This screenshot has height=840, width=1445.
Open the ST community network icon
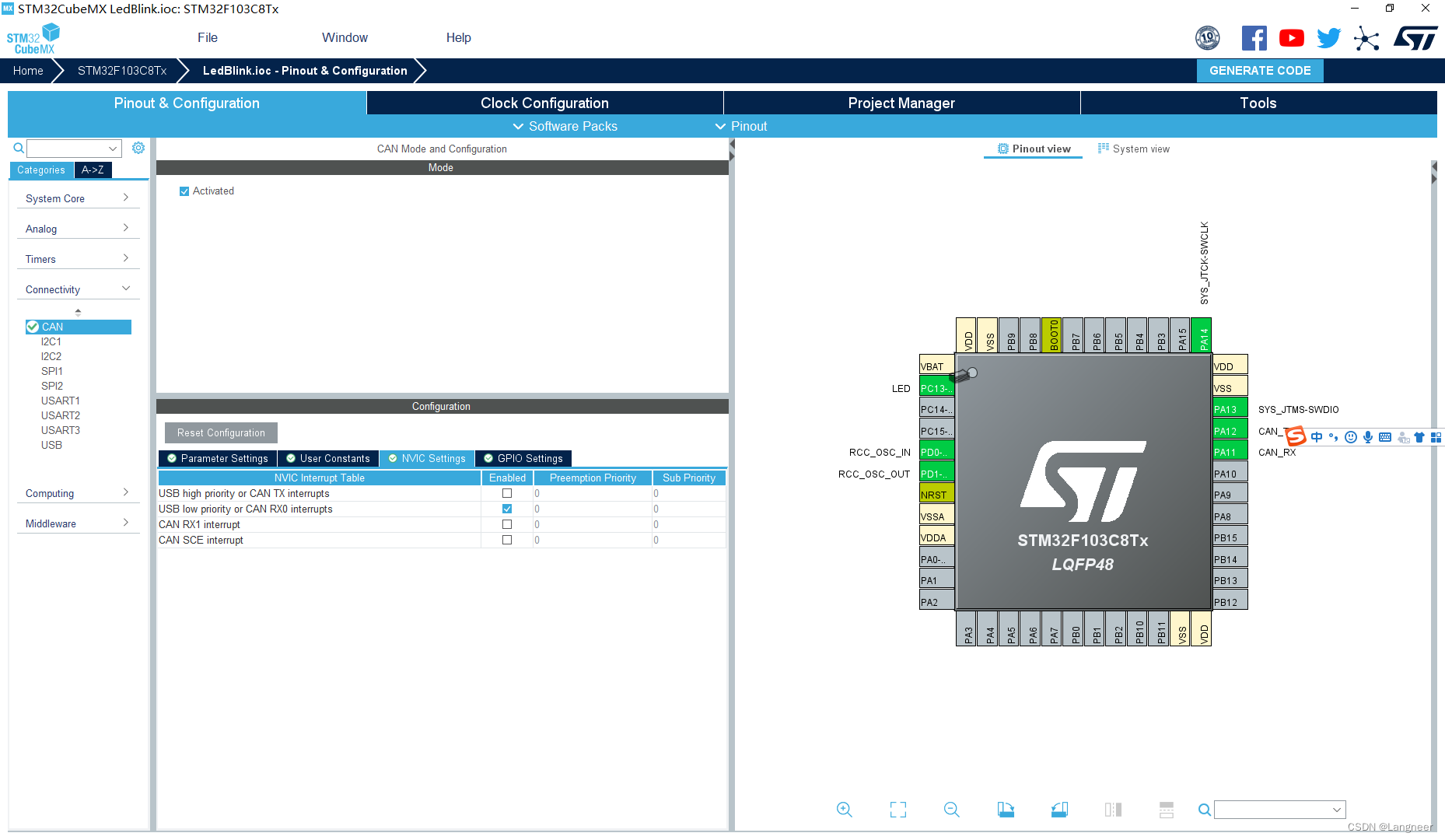tap(1366, 38)
